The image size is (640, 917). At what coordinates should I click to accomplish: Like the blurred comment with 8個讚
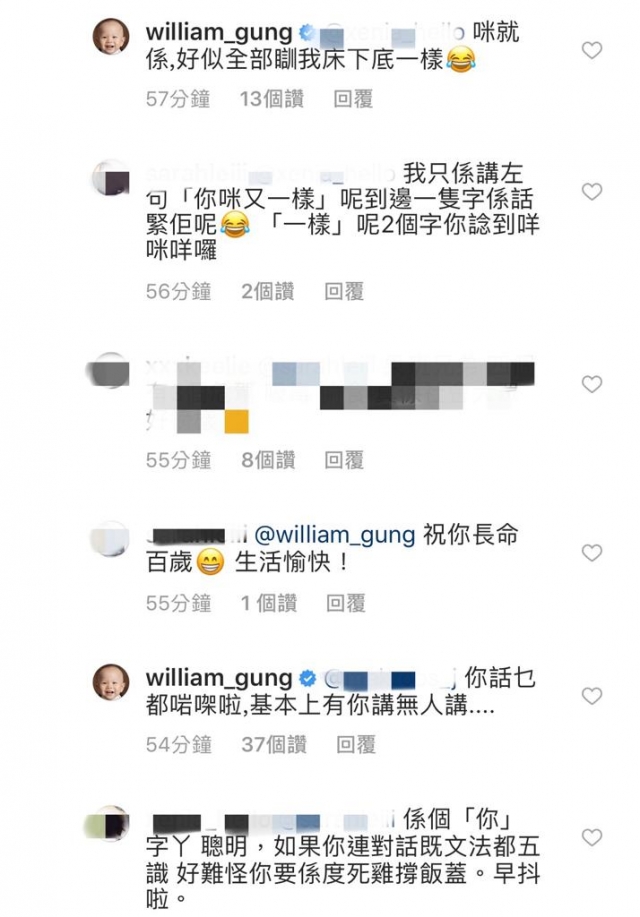coord(591,384)
